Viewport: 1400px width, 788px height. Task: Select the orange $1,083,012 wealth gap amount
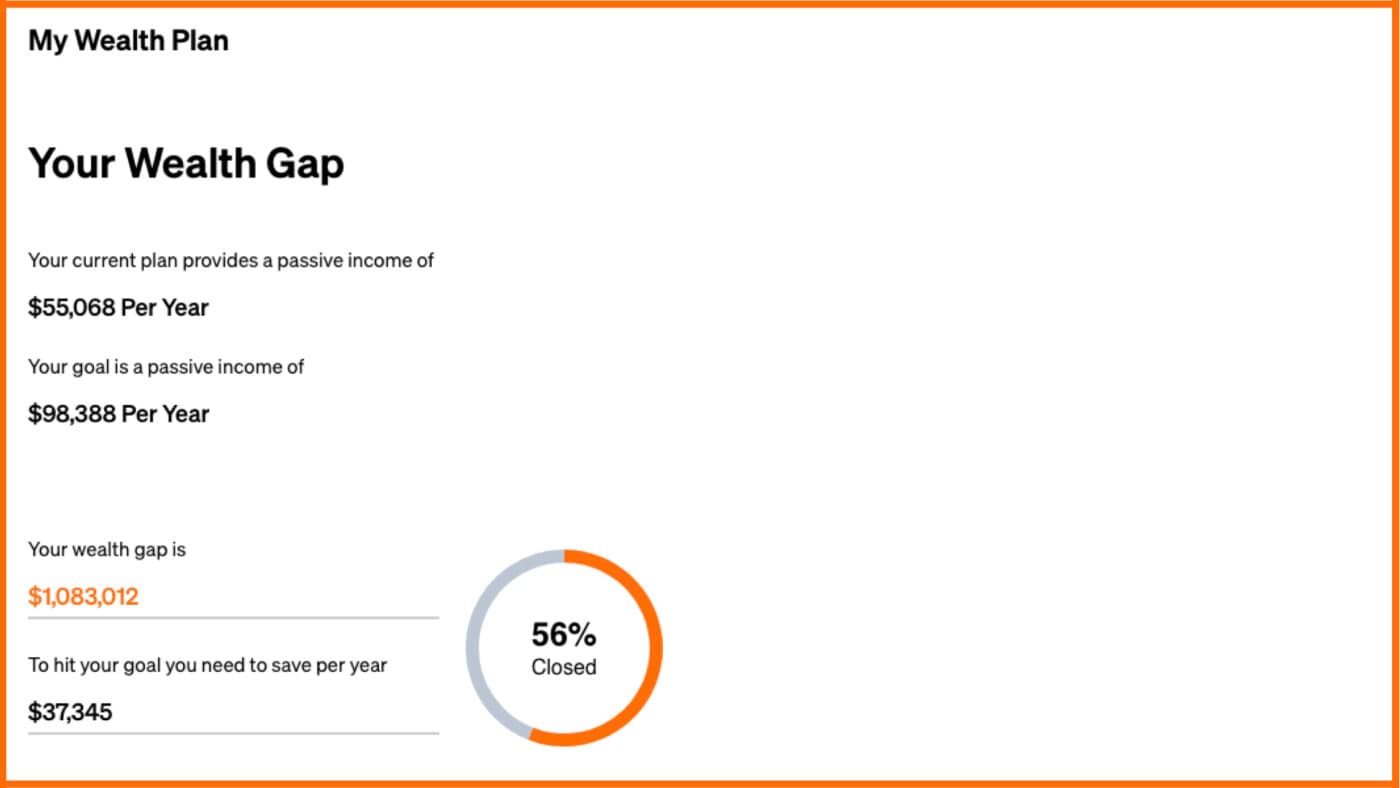83,597
